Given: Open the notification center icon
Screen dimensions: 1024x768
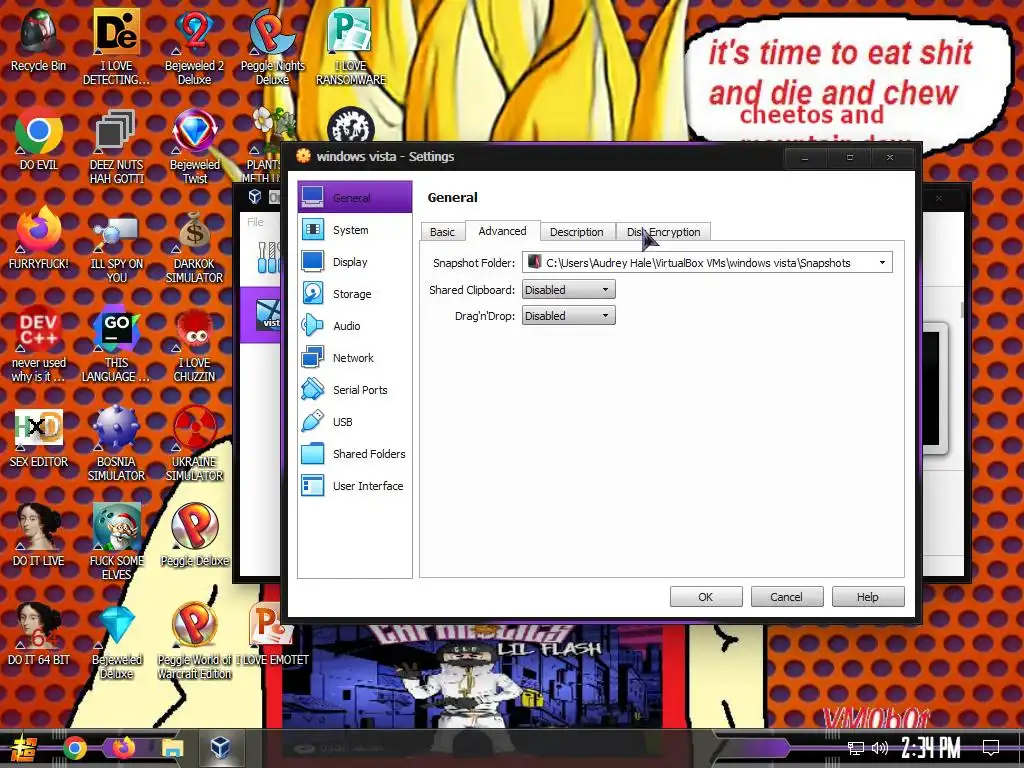Looking at the screenshot, I should click(x=991, y=748).
